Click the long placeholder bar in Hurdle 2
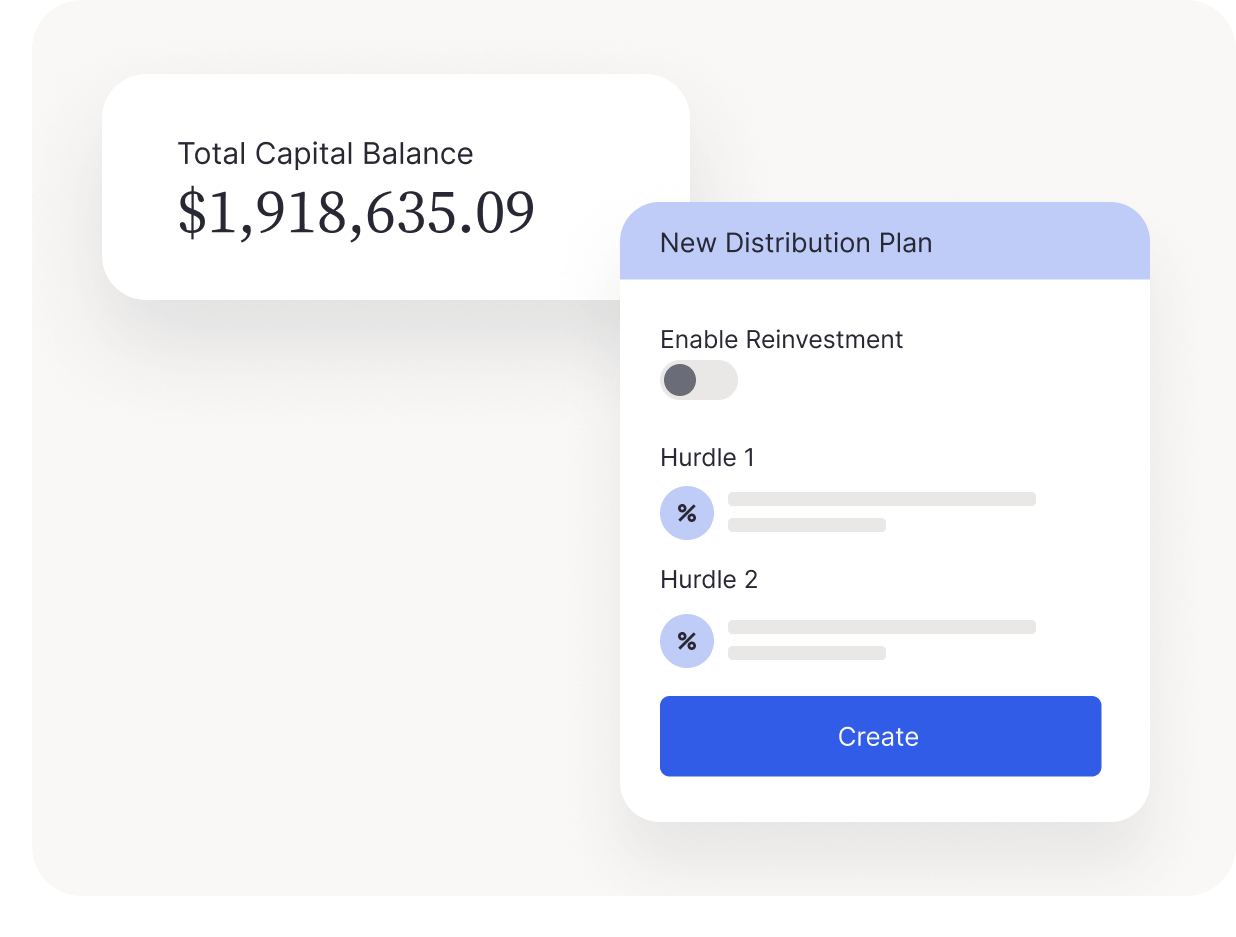The height and width of the screenshot is (937, 1236). tap(882, 627)
